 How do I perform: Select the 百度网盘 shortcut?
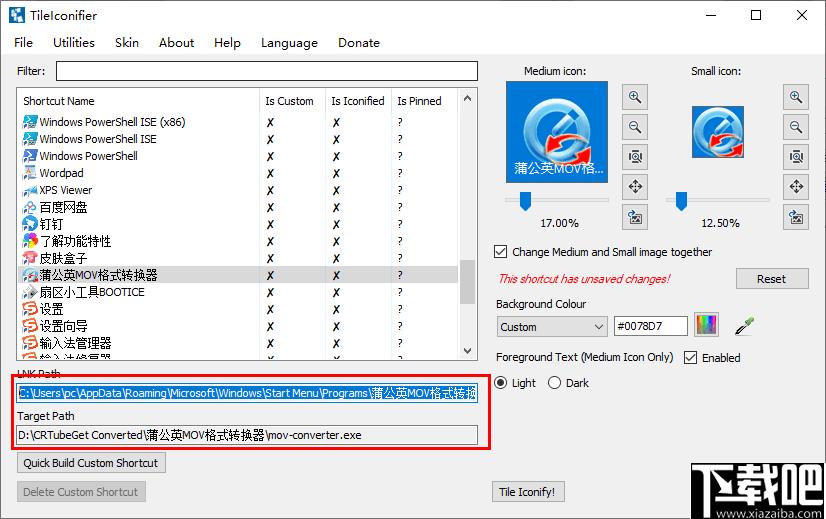tap(239, 207)
